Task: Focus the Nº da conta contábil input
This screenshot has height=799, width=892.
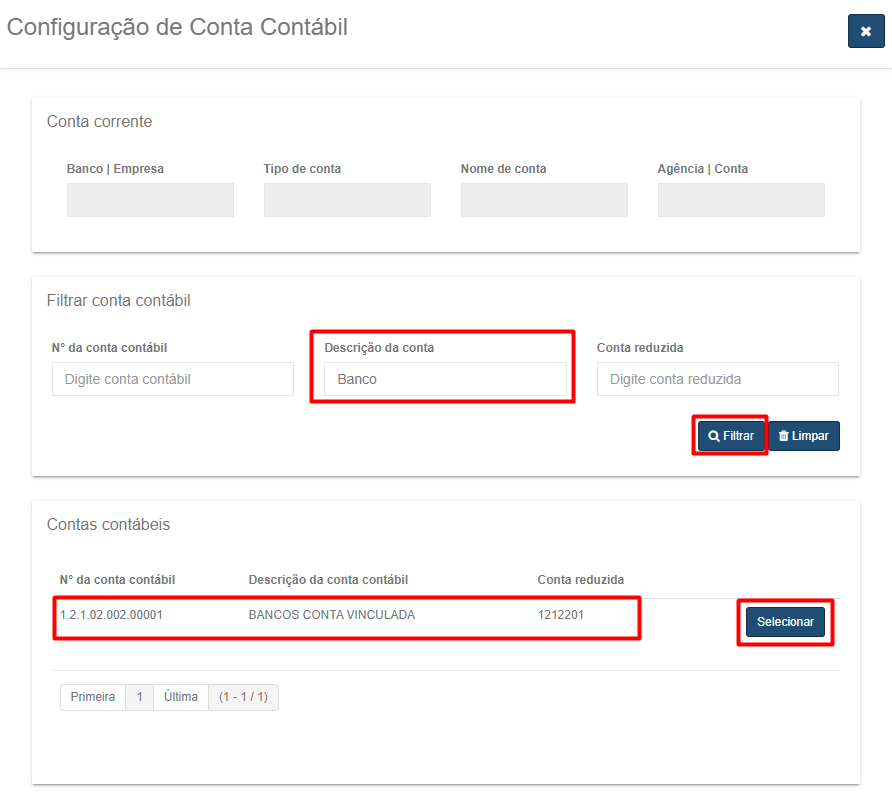Action: pyautogui.click(x=173, y=379)
